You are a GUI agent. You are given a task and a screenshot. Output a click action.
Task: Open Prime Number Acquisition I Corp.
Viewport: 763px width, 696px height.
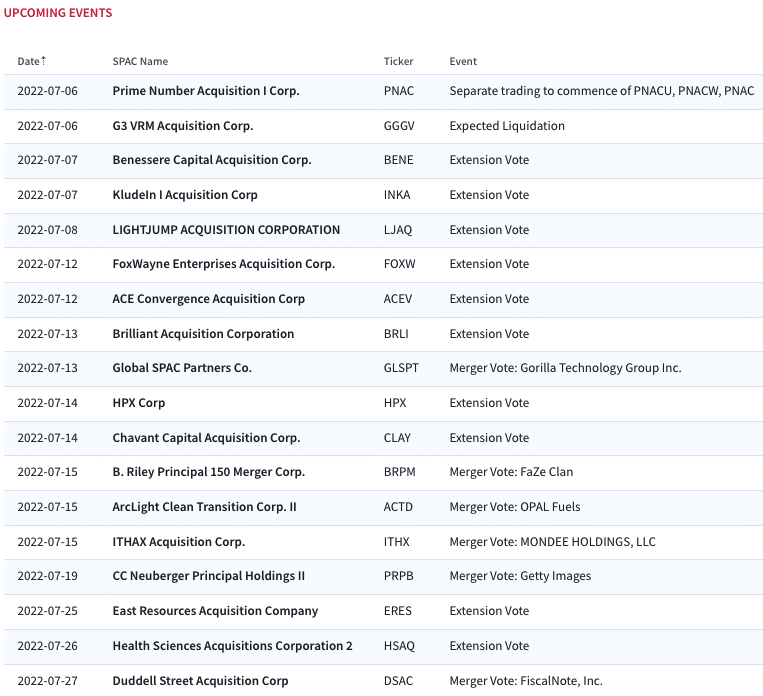pyautogui.click(x=206, y=91)
